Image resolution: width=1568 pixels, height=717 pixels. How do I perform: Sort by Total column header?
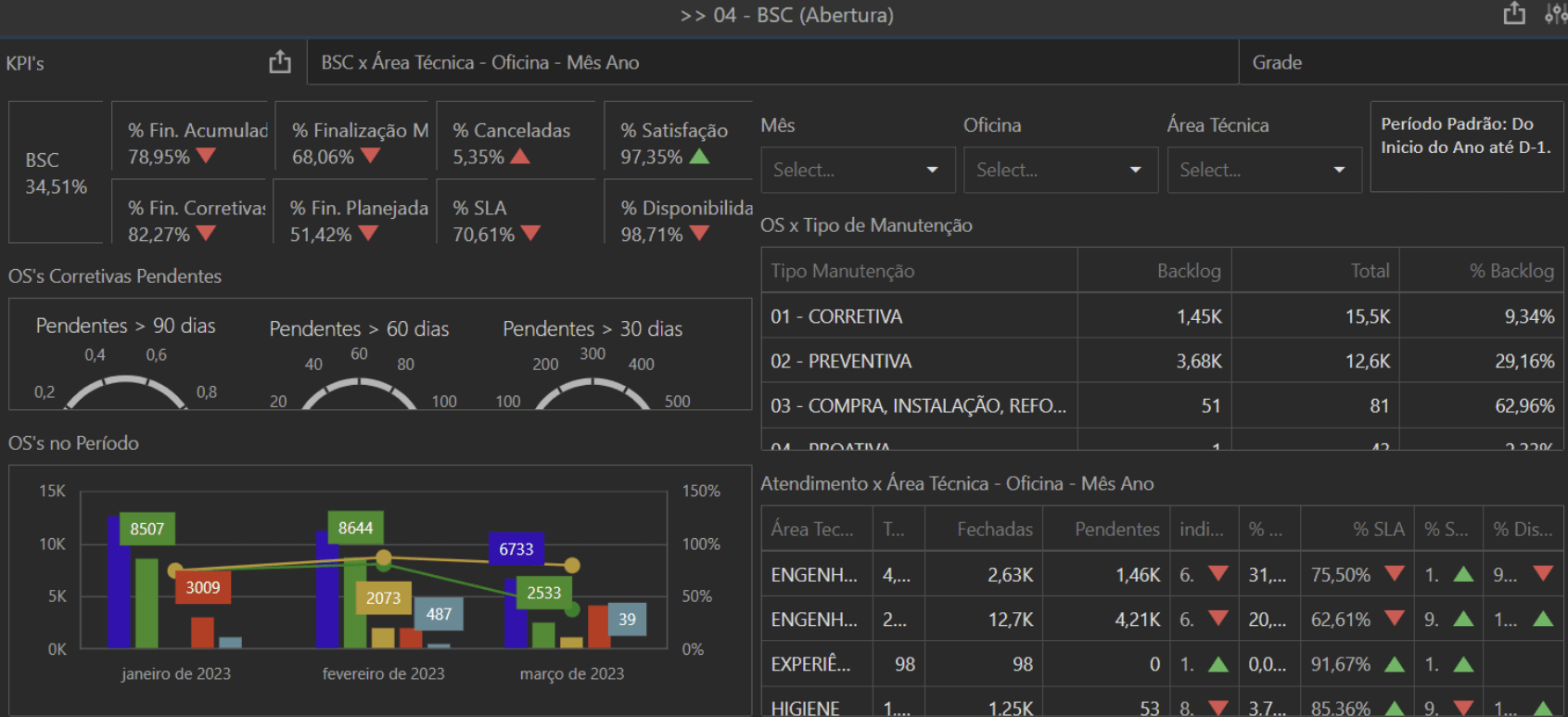1315,271
